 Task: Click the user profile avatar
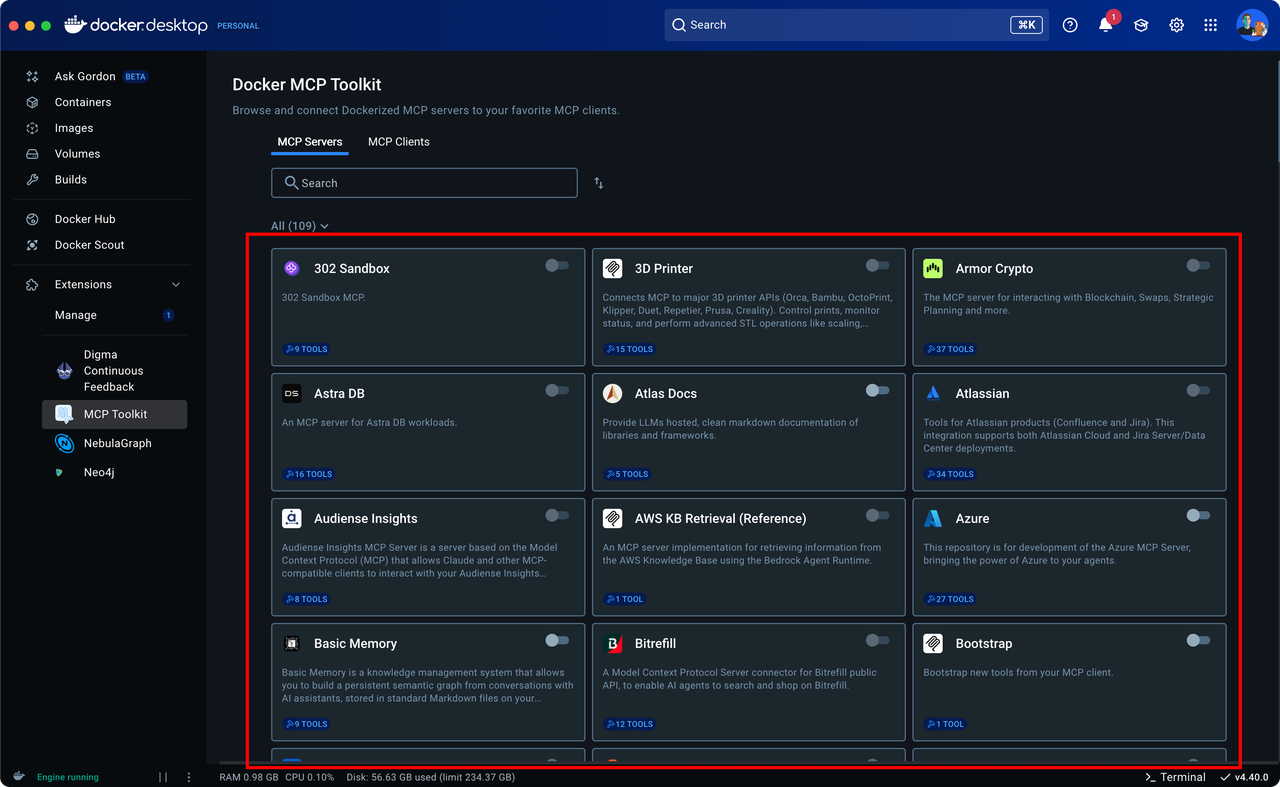pyautogui.click(x=1252, y=25)
